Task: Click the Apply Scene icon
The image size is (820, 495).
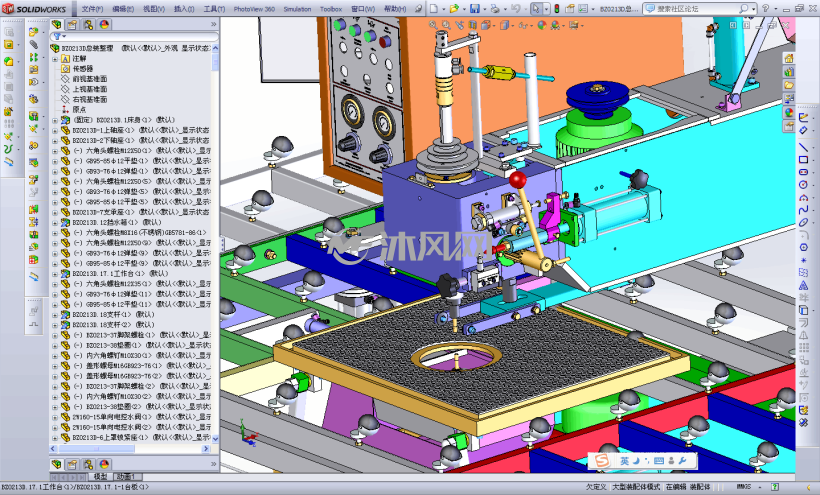Action: tap(555, 25)
